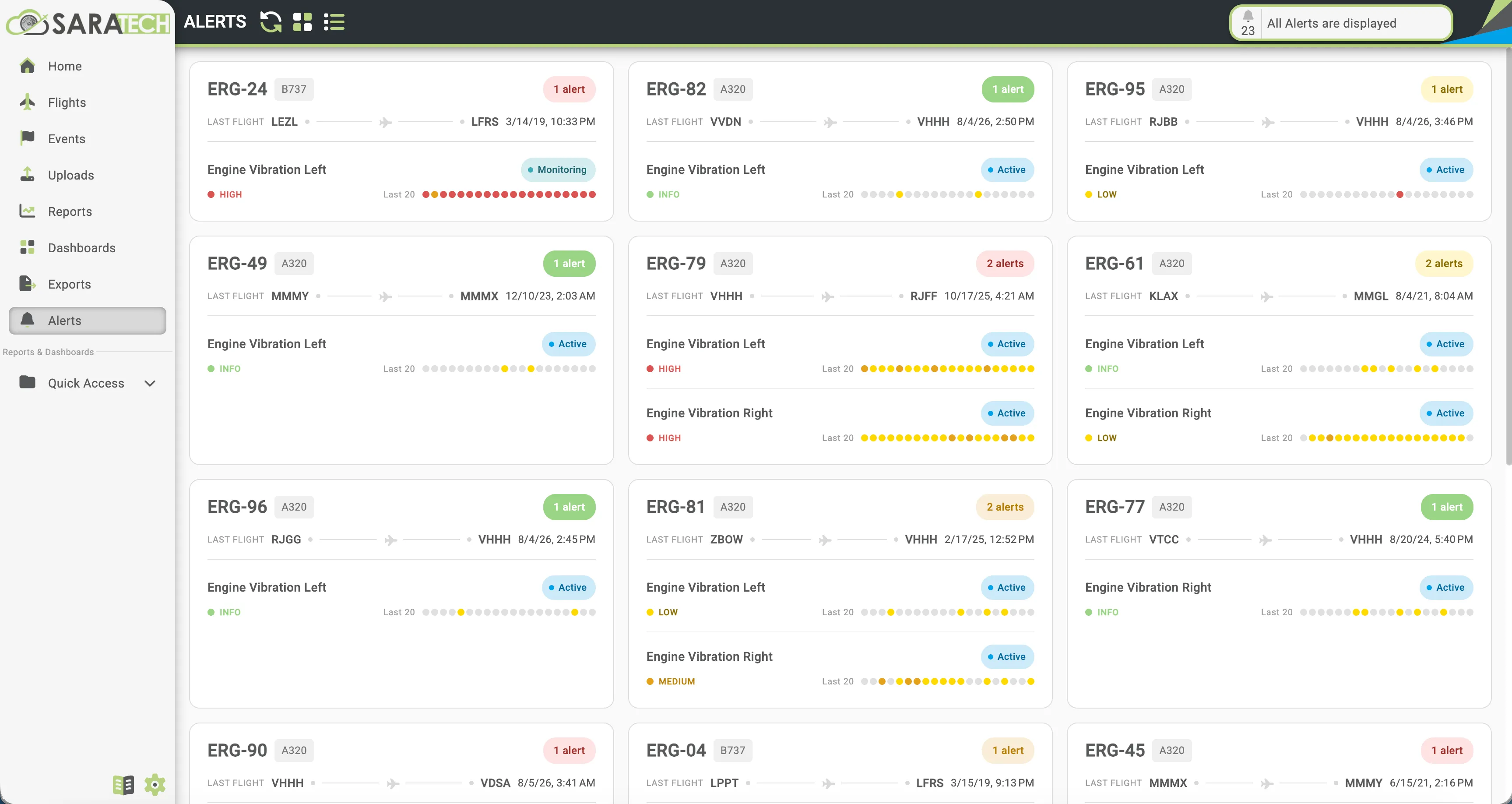1512x804 pixels.
Task: Click the Dashboards tiles icon
Action: pyautogui.click(x=27, y=247)
